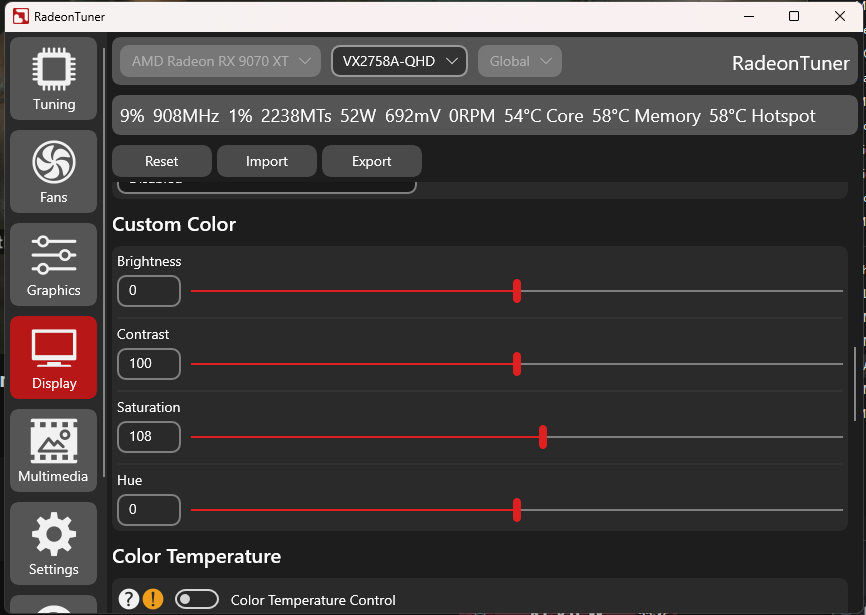
Task: Click the 54°C Core status reading
Action: [x=543, y=116]
